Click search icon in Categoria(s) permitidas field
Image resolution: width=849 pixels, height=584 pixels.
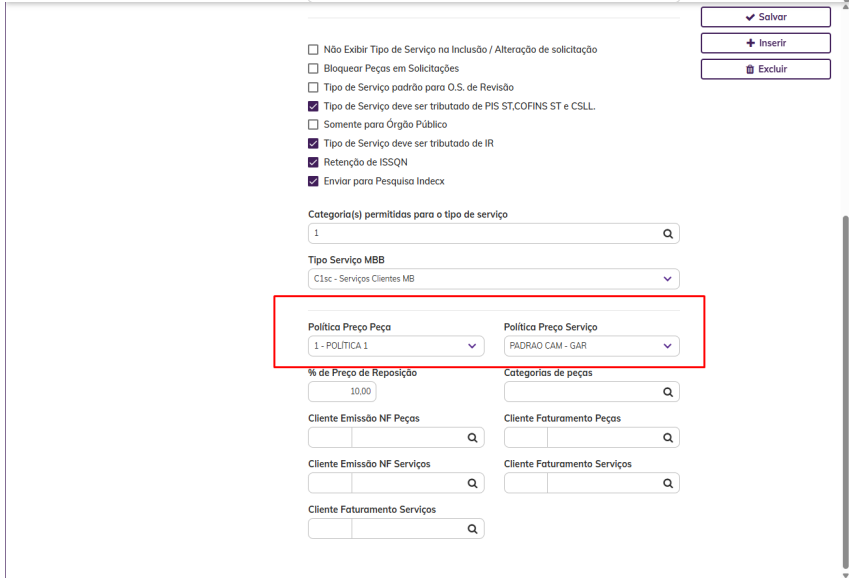tap(668, 233)
